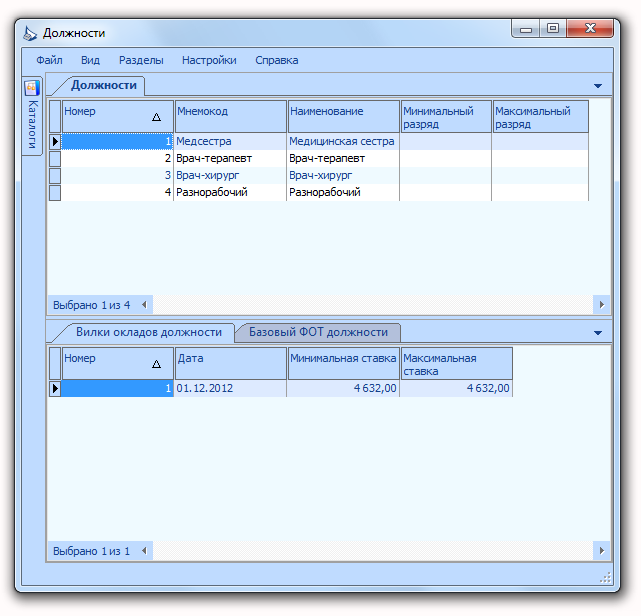Click the Максимальный разряд column header
641x616 pixels.
(540, 116)
